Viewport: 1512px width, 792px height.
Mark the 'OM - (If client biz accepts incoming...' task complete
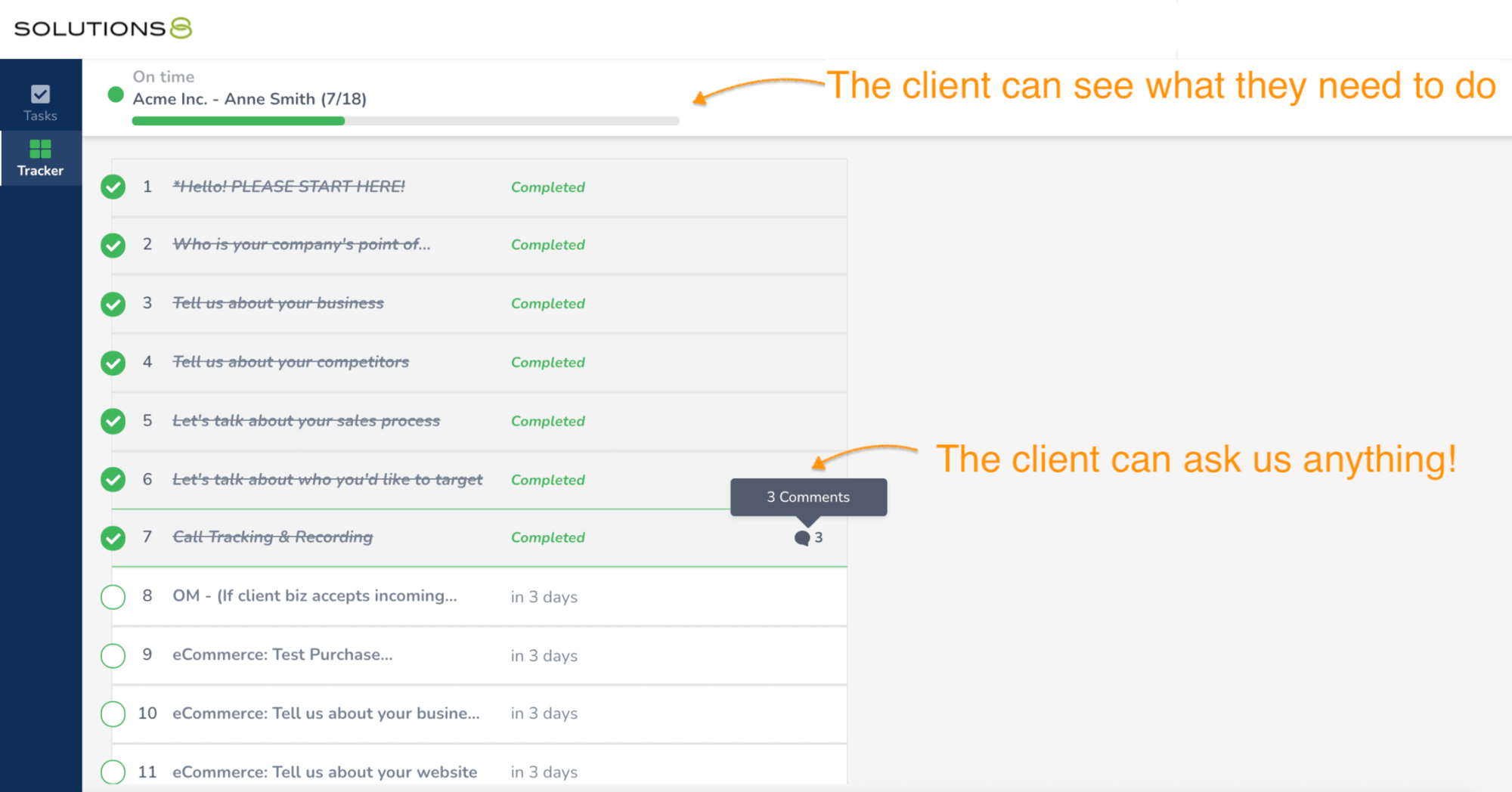coord(113,596)
